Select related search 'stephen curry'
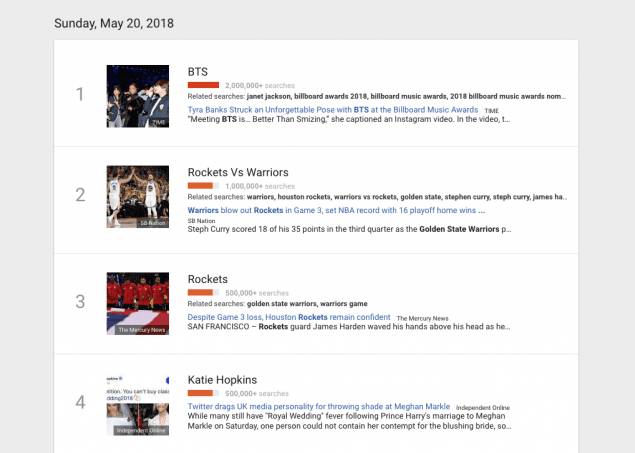Image resolution: width=635 pixels, height=453 pixels. [467, 197]
